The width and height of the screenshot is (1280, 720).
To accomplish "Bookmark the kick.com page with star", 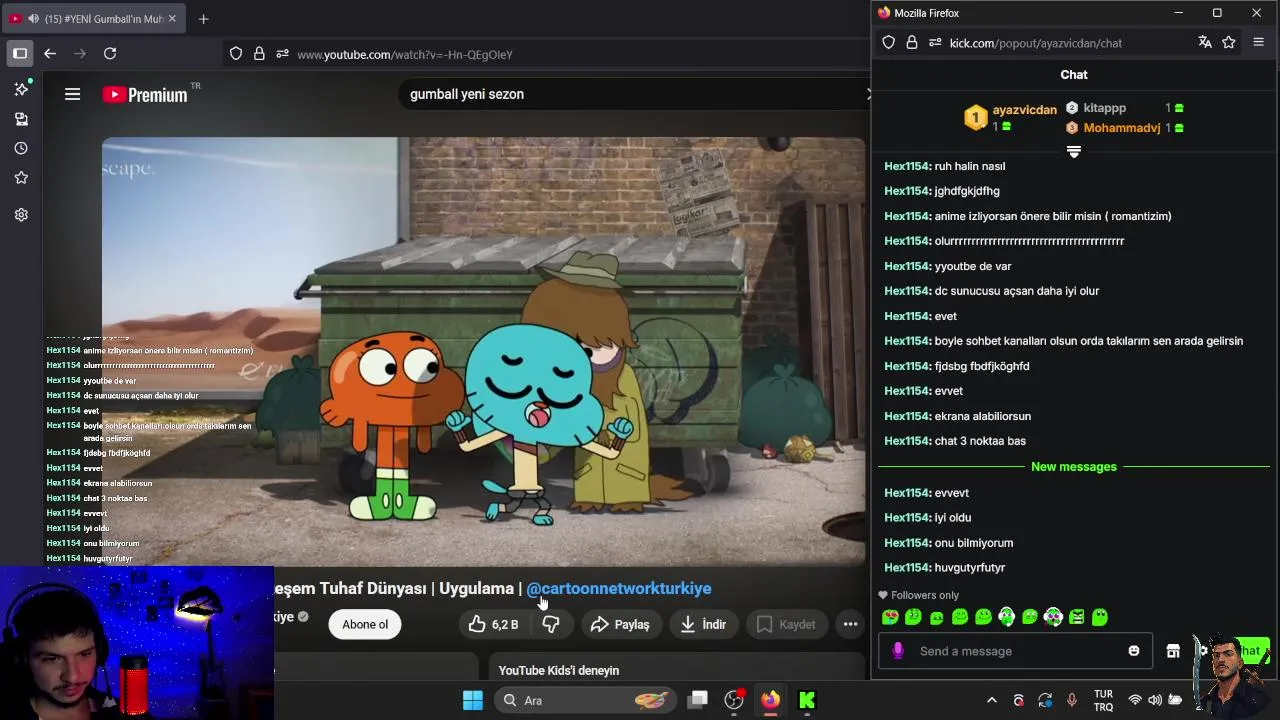I will pos(1229,42).
